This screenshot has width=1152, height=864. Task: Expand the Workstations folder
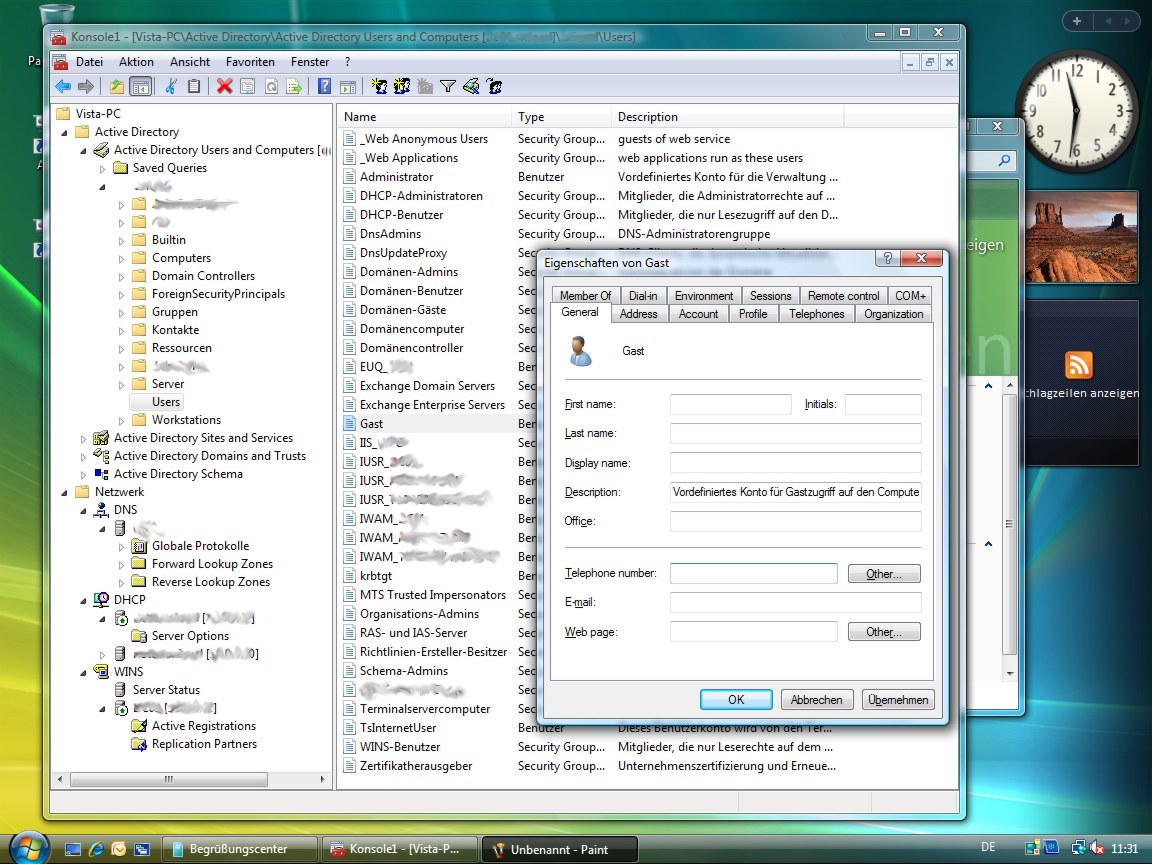click(121, 420)
